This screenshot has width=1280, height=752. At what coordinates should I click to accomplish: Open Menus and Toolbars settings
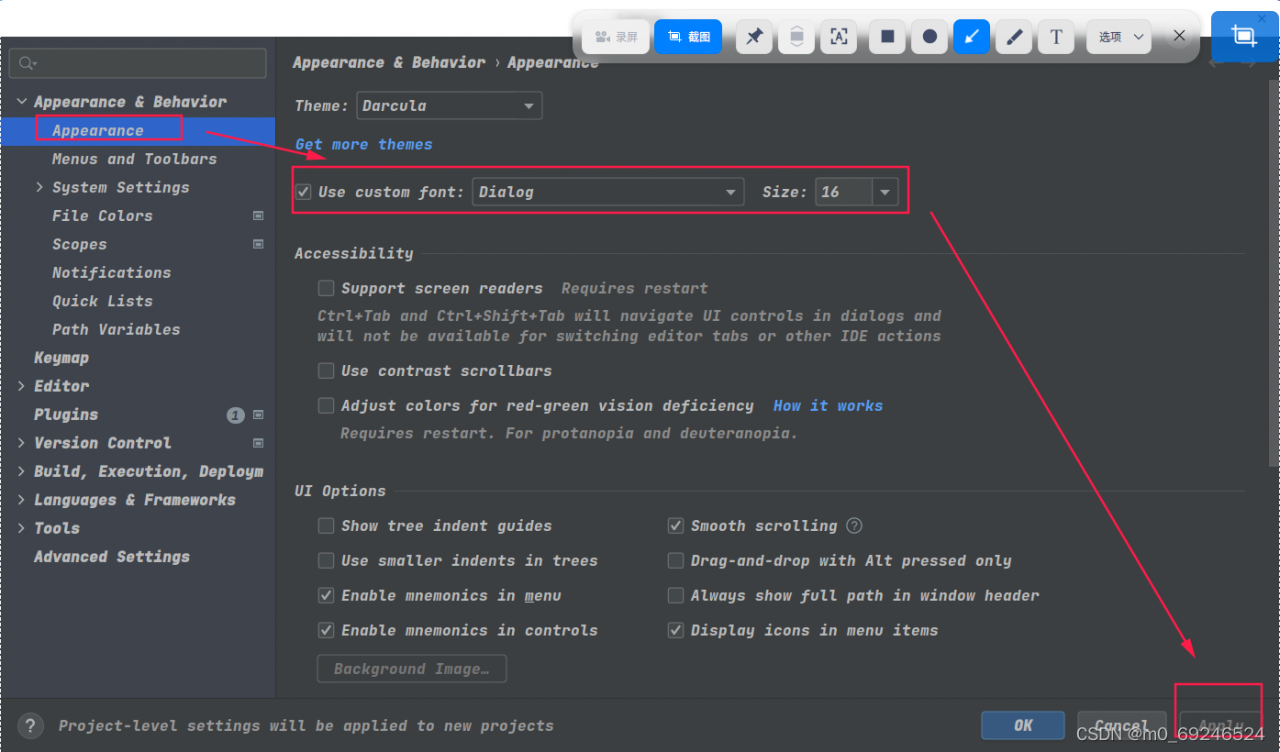point(134,159)
